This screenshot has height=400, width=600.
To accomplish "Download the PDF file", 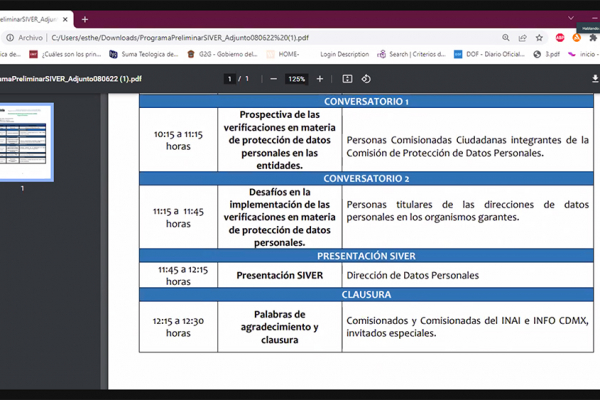I will pyautogui.click(x=595, y=79).
